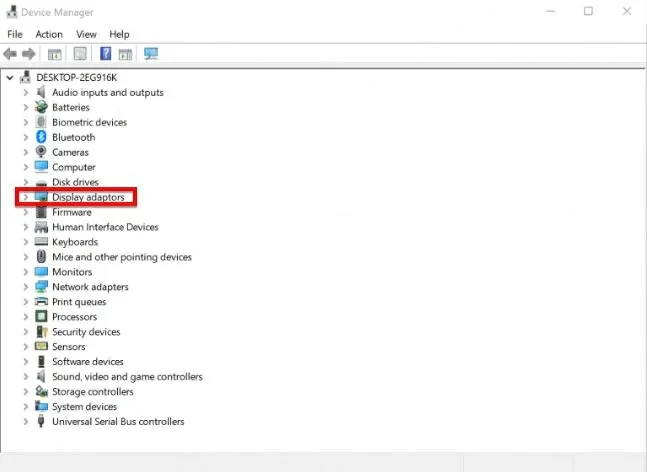647x472 pixels.
Task: Select the 'Security devices' label
Action: coord(86,332)
